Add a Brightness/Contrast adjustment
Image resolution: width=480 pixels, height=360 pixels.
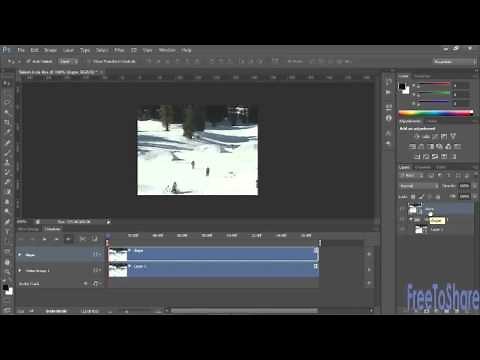point(417,136)
